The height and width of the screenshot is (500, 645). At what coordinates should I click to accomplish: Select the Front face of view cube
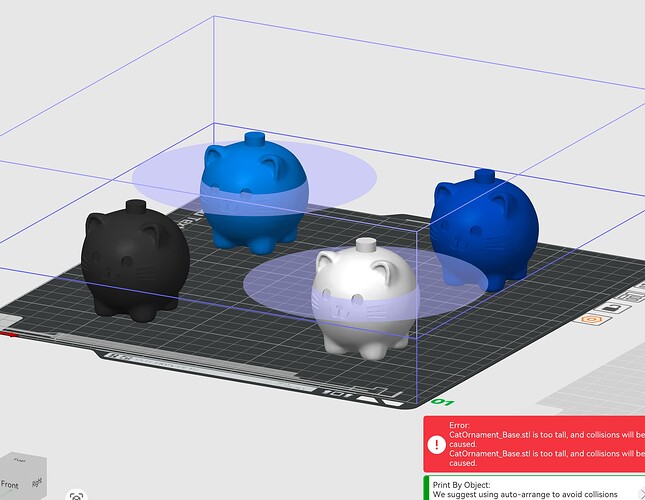coord(10,484)
